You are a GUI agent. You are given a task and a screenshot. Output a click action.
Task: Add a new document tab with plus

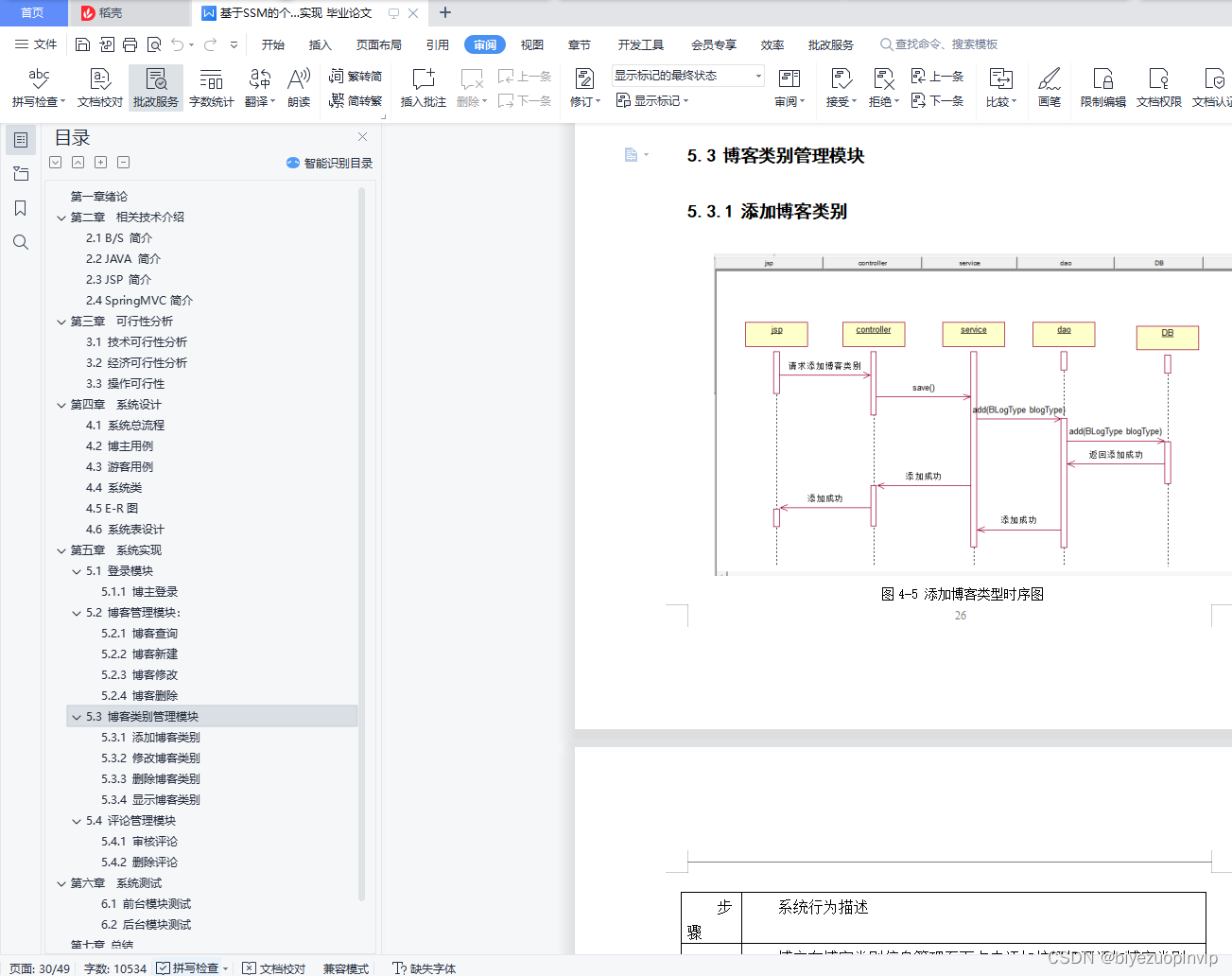[x=445, y=12]
